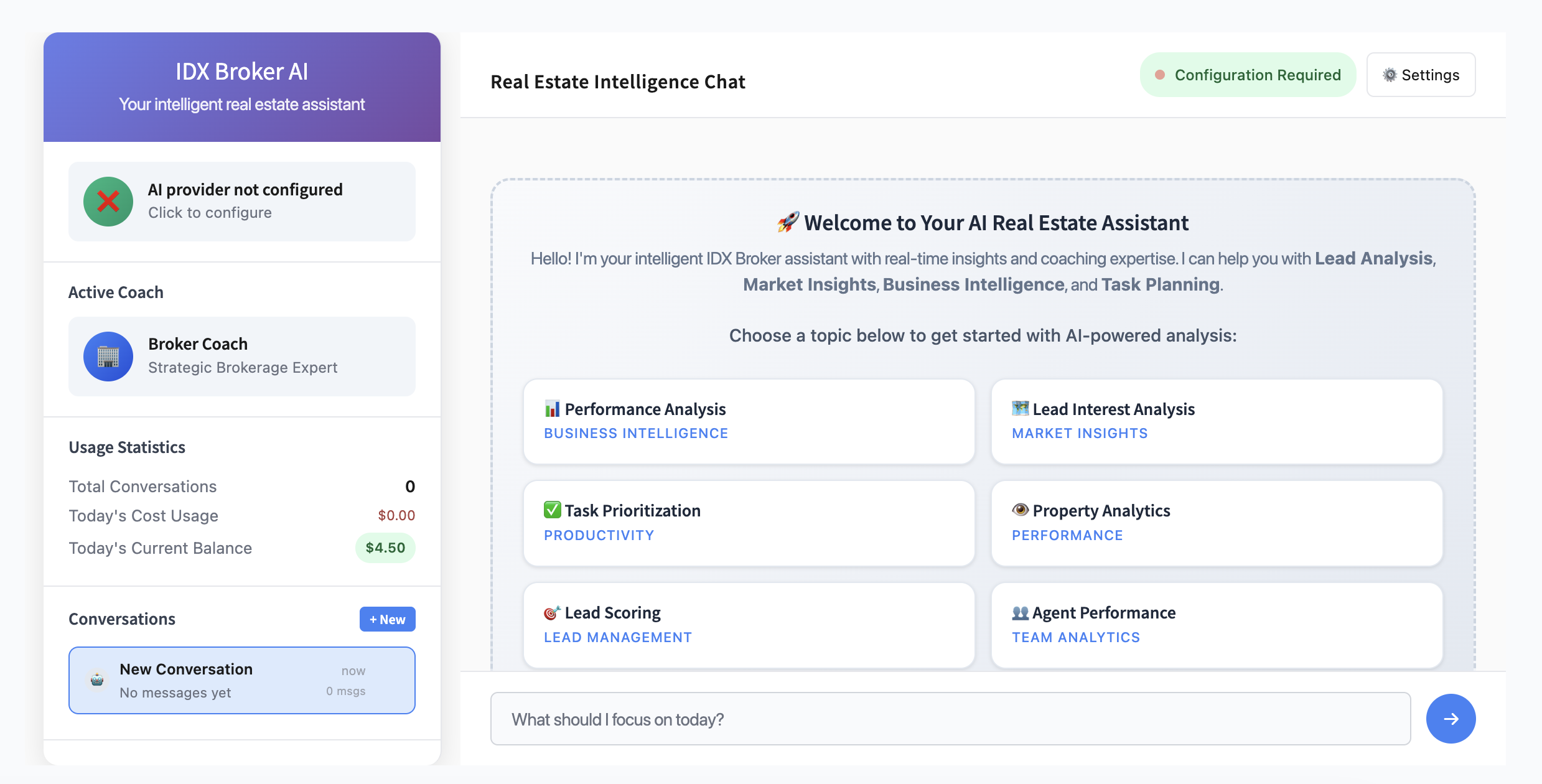Open the Settings button
The height and width of the screenshot is (784, 1542).
coord(1421,75)
